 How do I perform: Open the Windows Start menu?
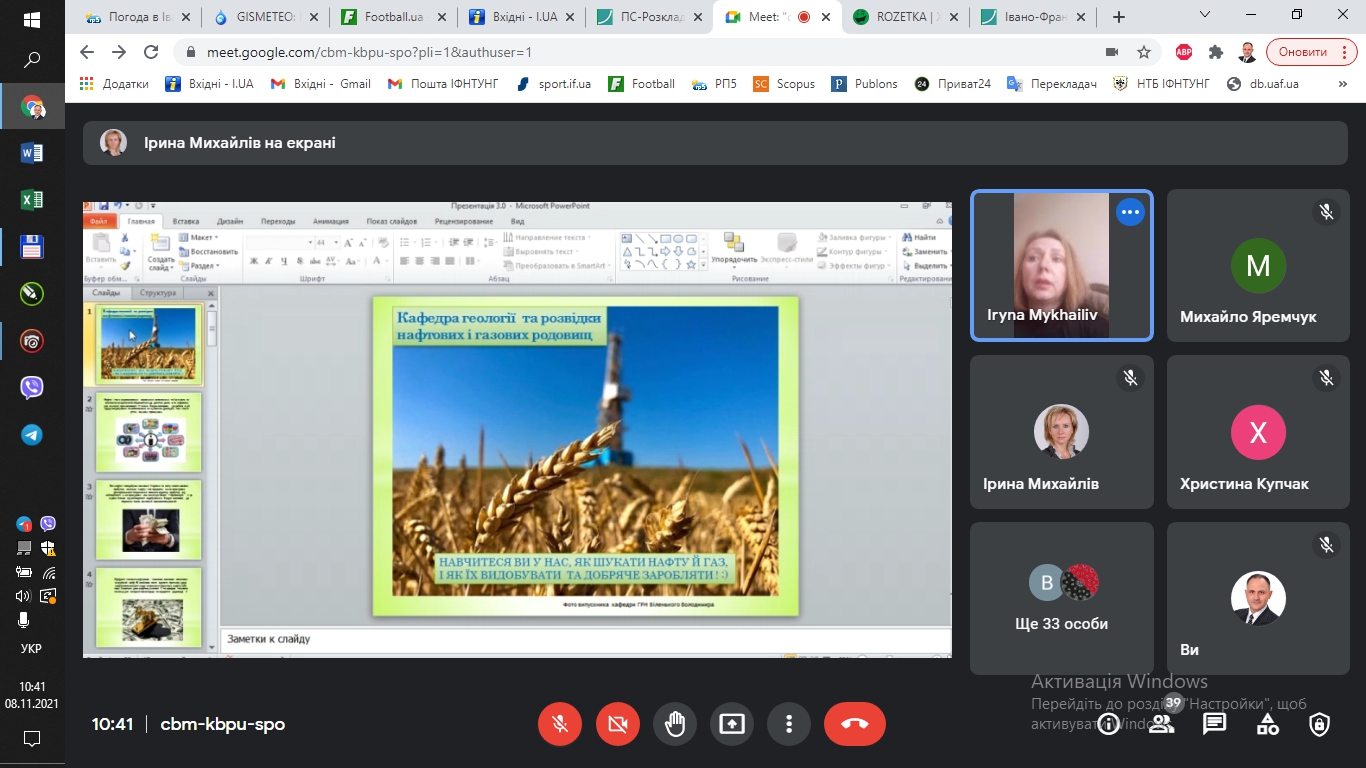[x=31, y=20]
